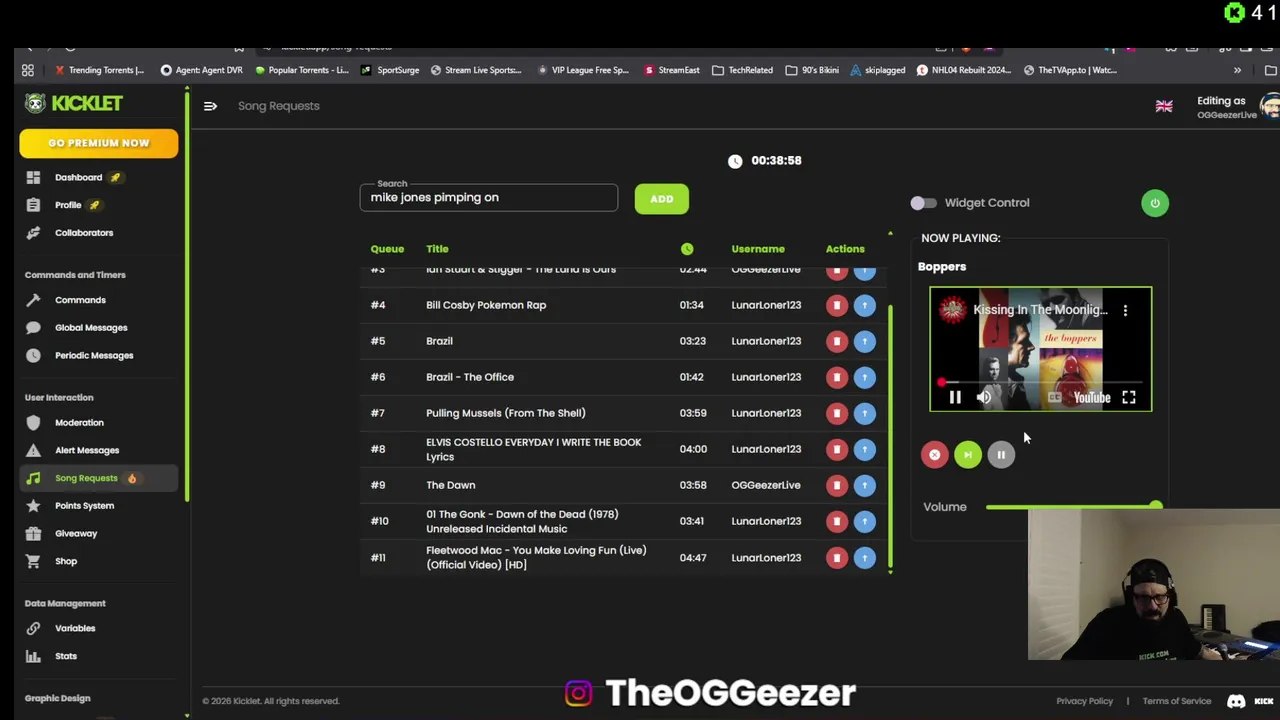1280x720 pixels.
Task: Stop the current song with red button
Action: [934, 455]
